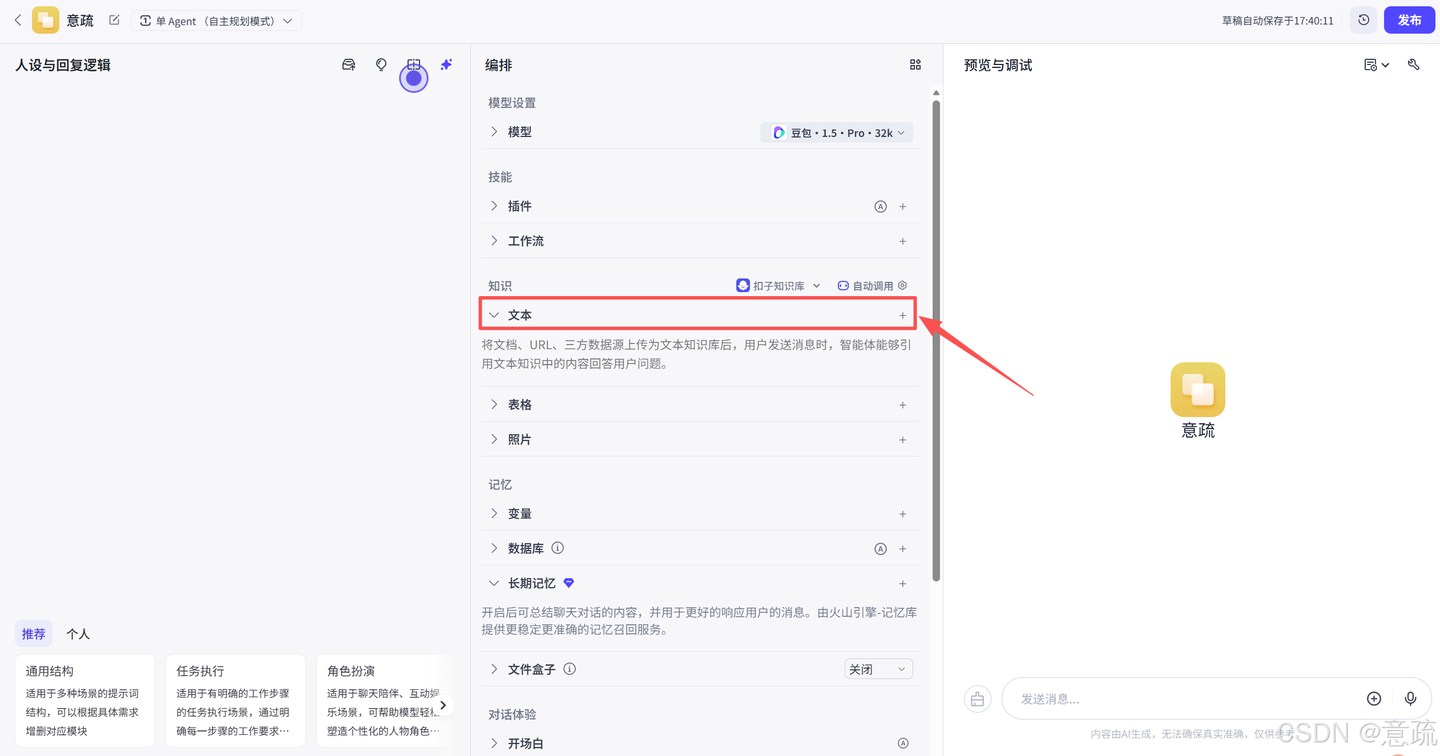1440x756 pixels.
Task: Click the plus icon in 长期记忆 row
Action: coord(903,583)
